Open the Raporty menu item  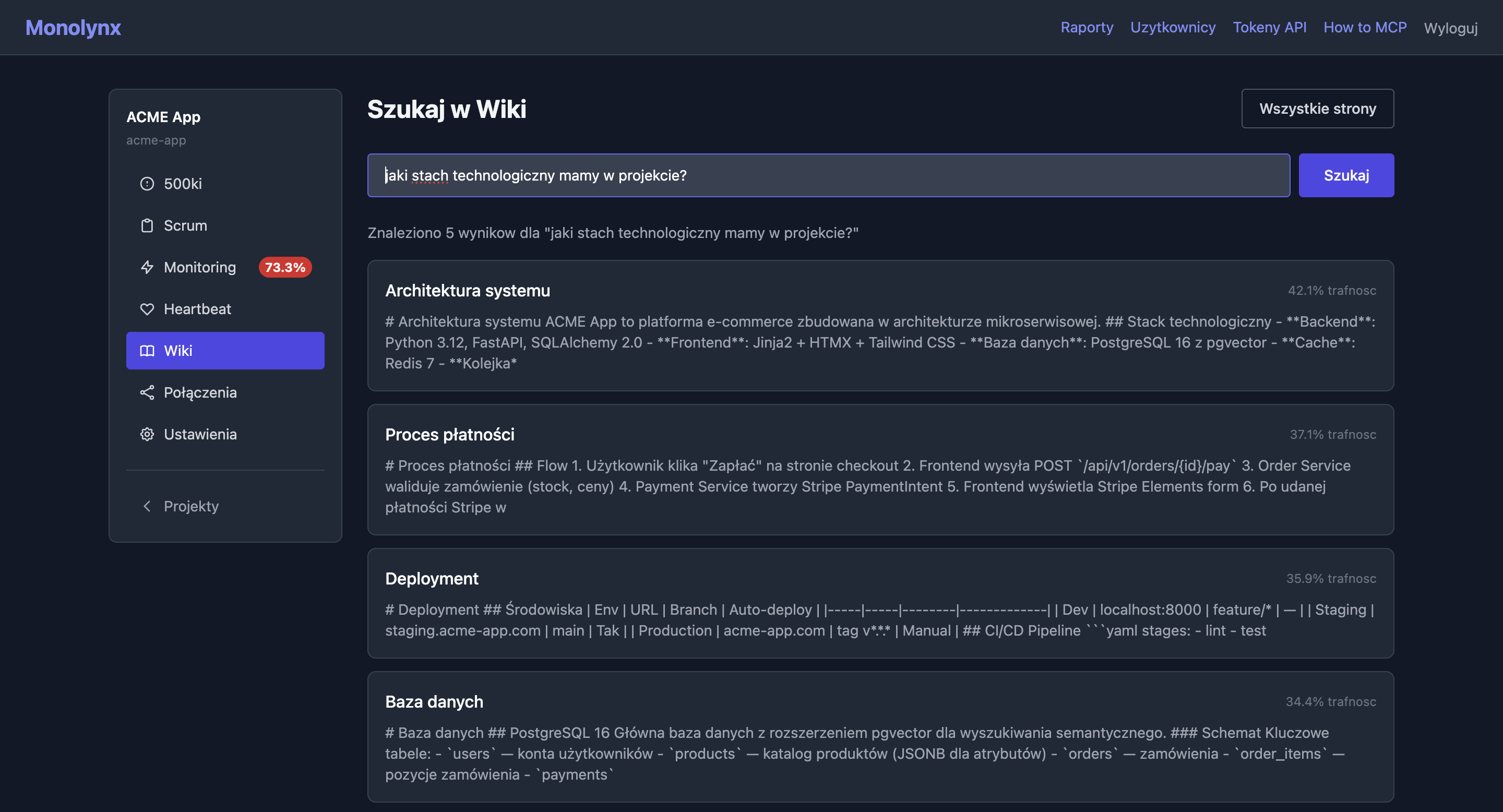1087,28
